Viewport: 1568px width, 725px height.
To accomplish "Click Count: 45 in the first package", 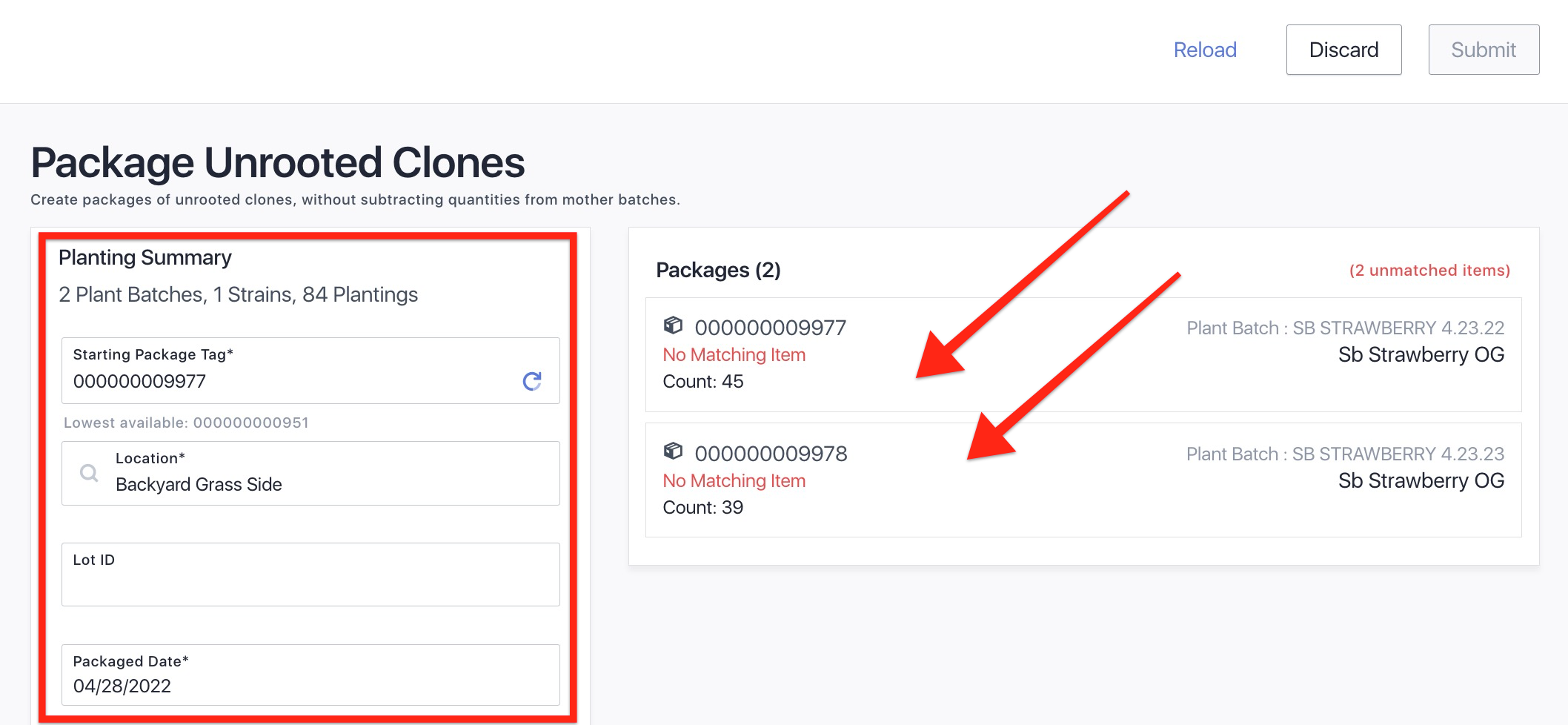I will point(702,382).
